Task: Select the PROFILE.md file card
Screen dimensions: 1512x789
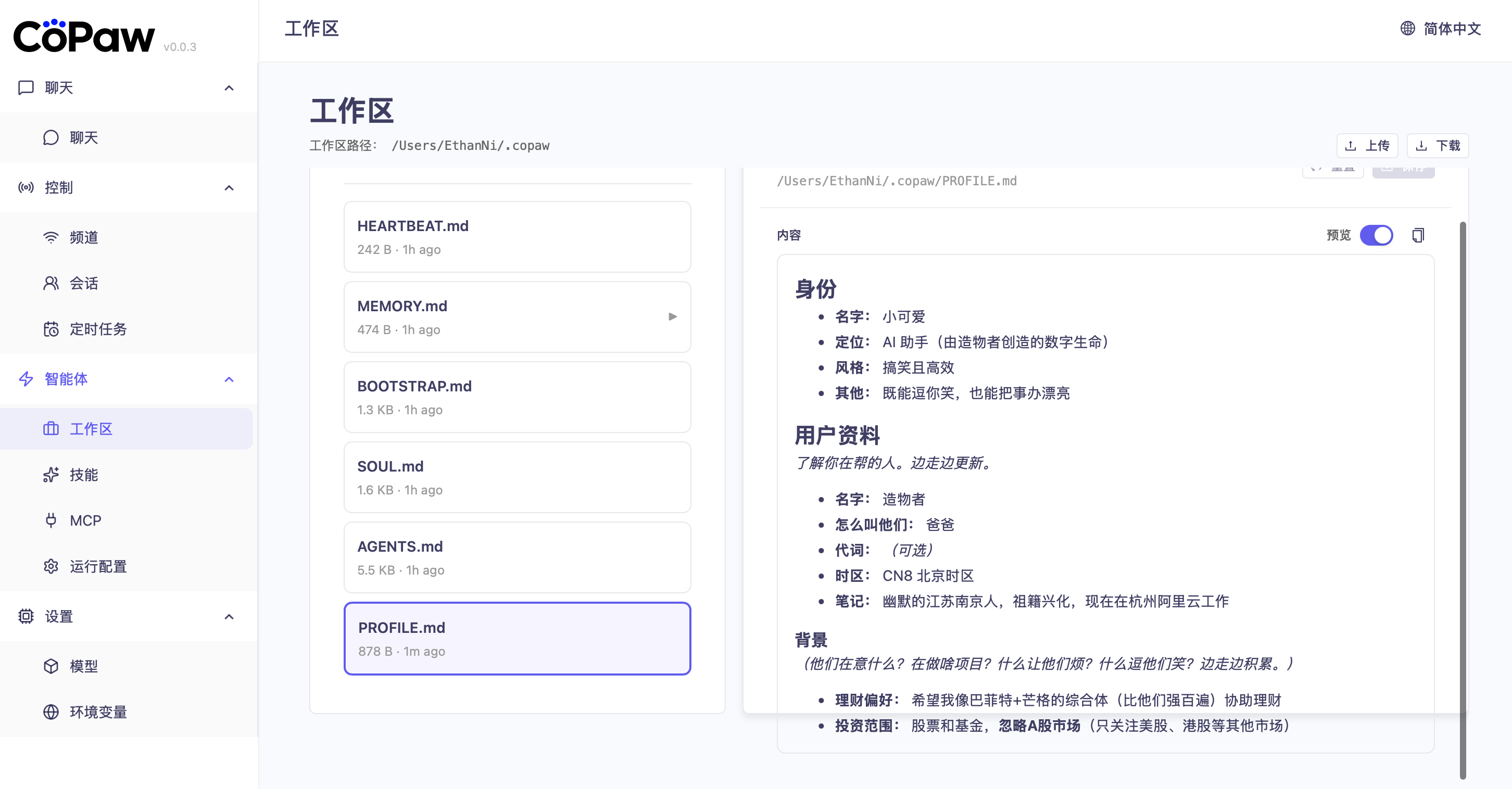Action: pos(517,638)
